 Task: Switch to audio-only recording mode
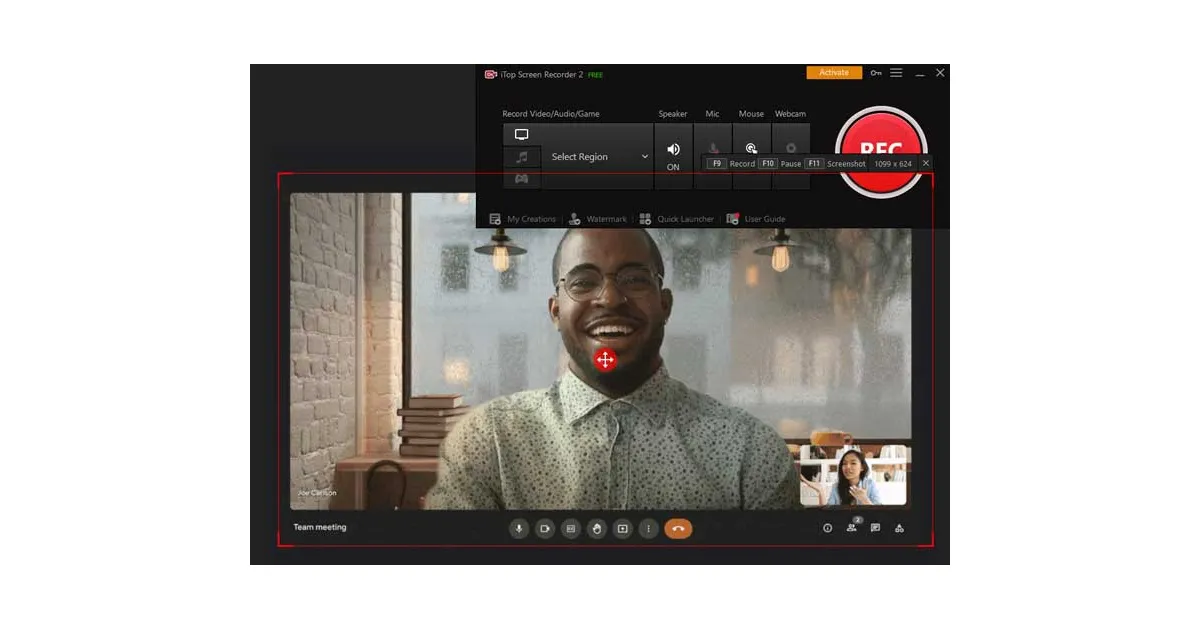521,157
